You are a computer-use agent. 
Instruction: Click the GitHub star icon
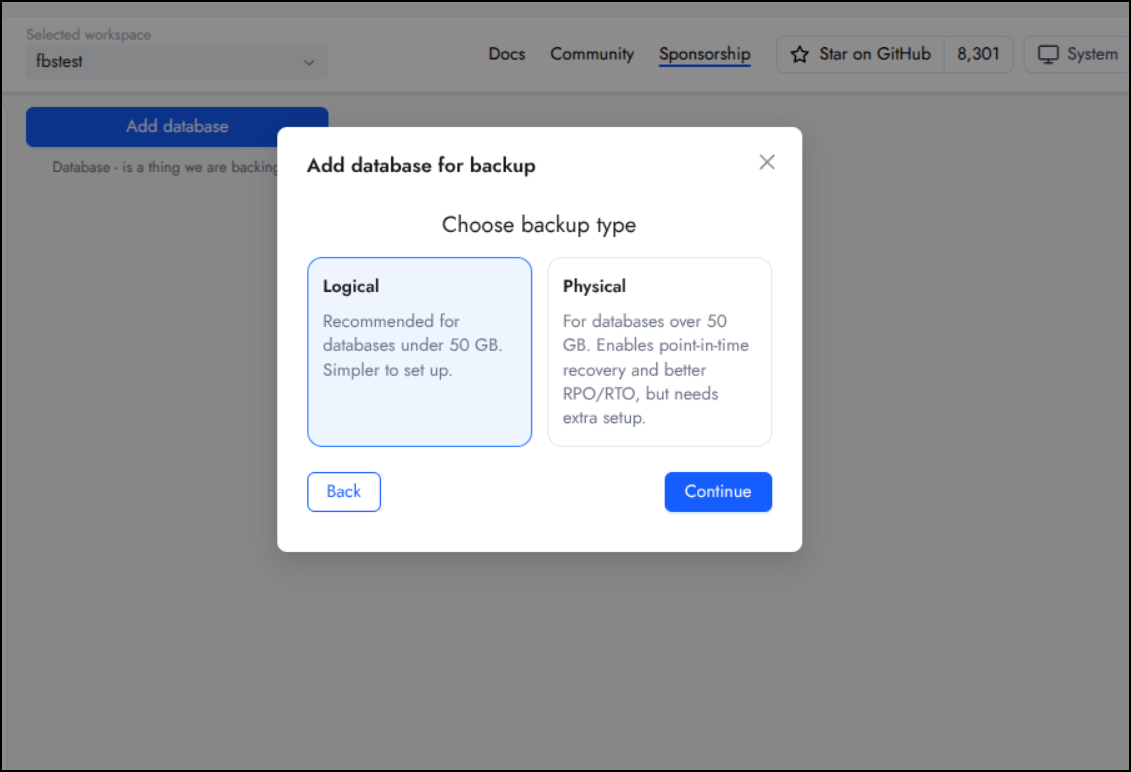[x=799, y=55]
